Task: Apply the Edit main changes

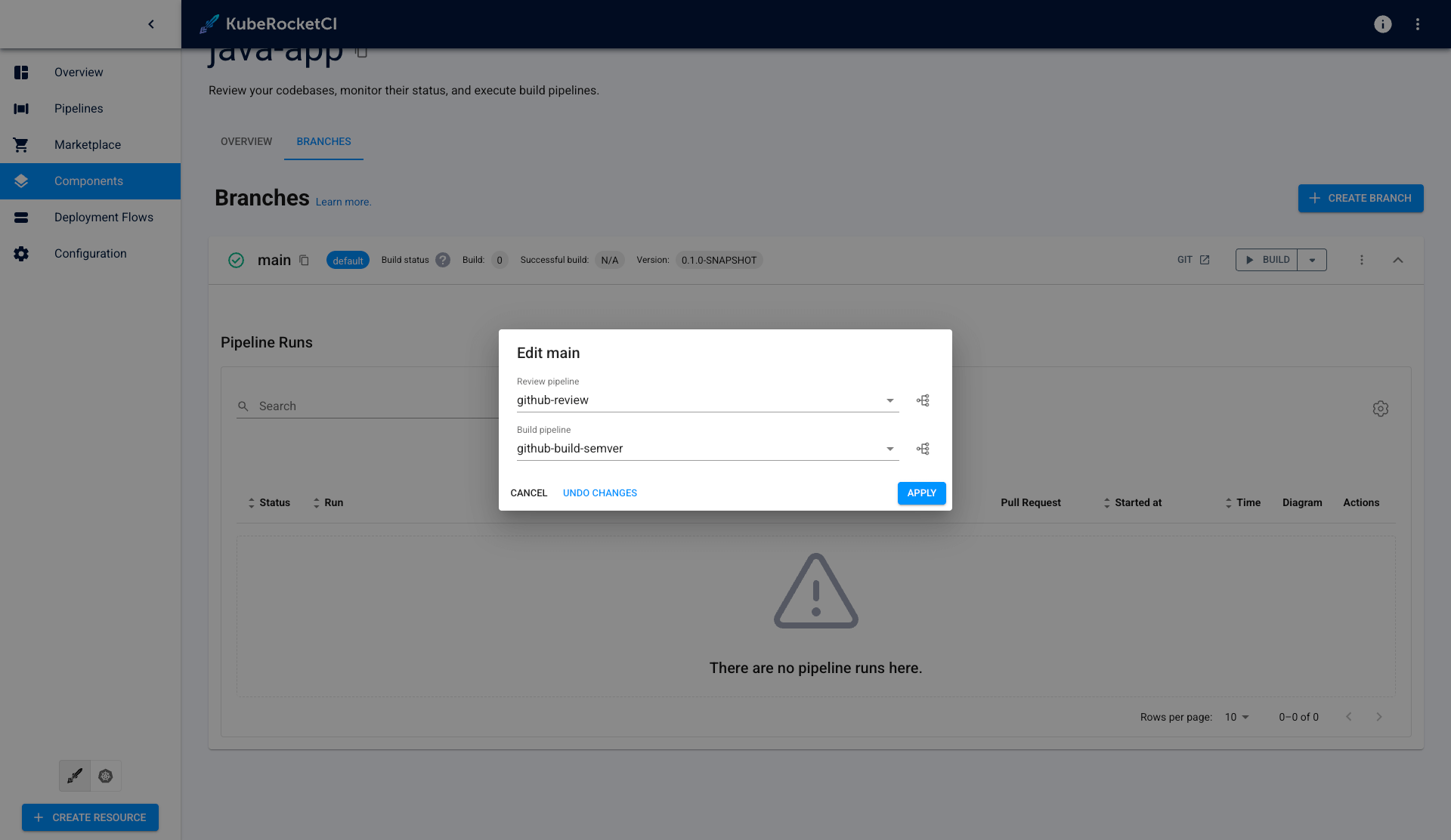Action: [x=921, y=493]
